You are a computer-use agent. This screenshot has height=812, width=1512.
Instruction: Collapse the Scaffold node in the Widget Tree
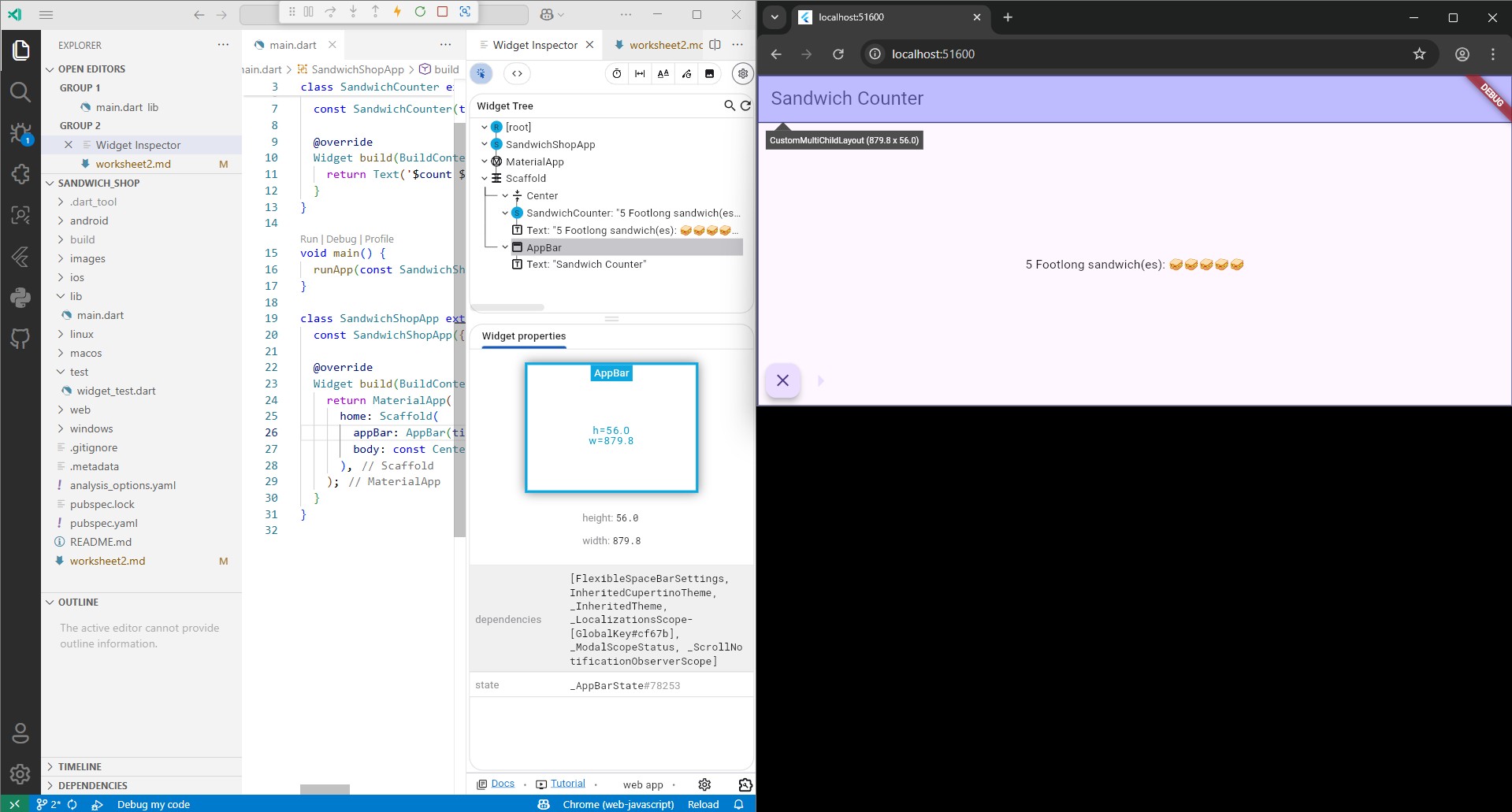coord(485,178)
